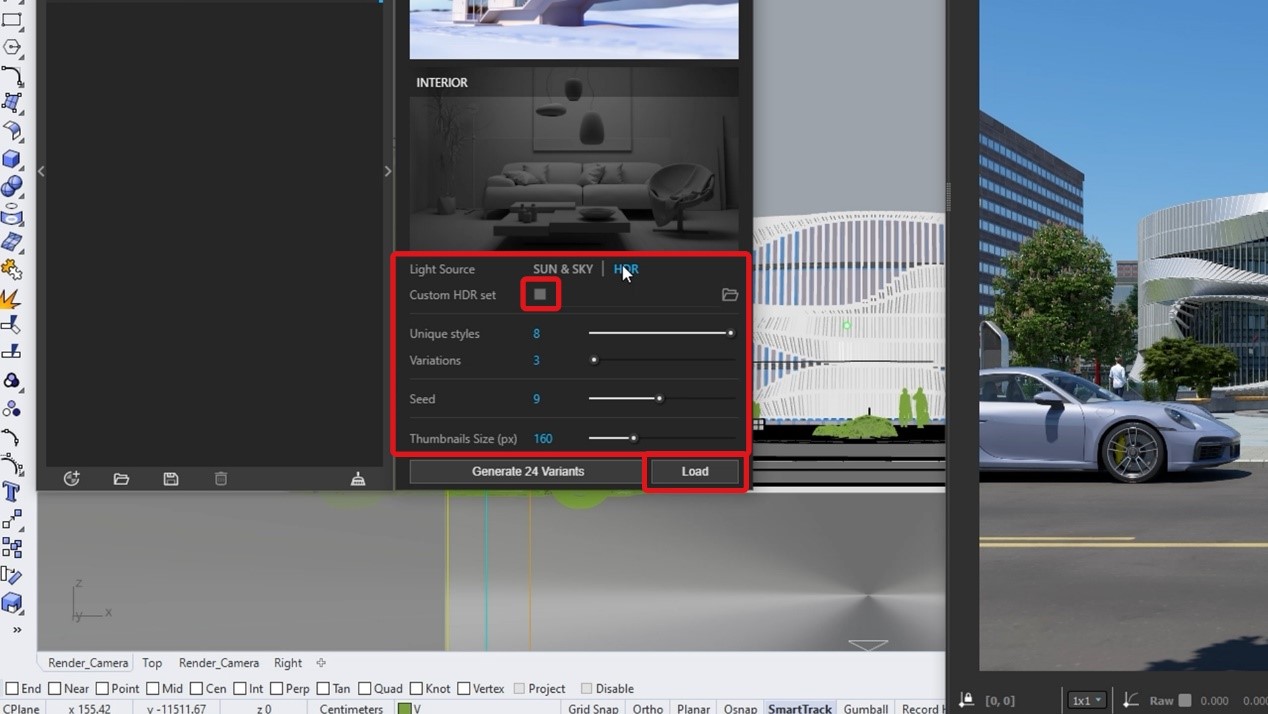Click the Puzzle piece Boolean tool icon
The image size is (1268, 714).
(12, 269)
